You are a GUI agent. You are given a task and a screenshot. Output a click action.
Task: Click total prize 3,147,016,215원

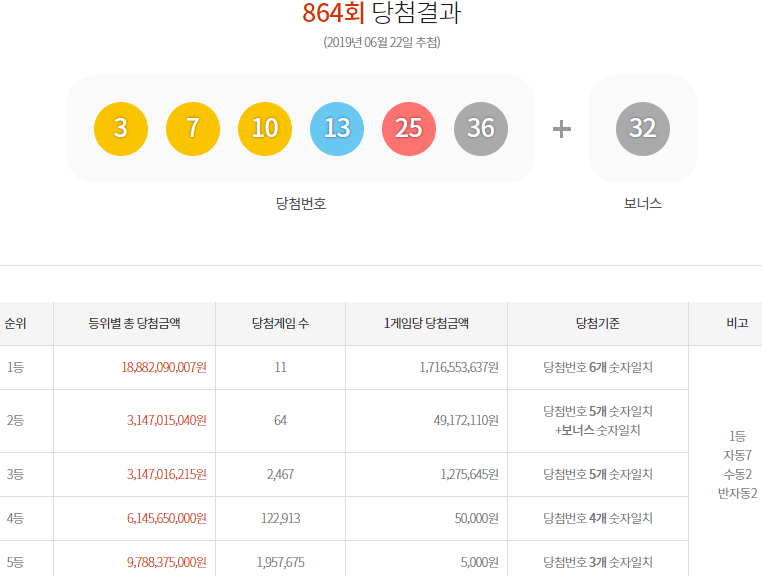coord(167,474)
